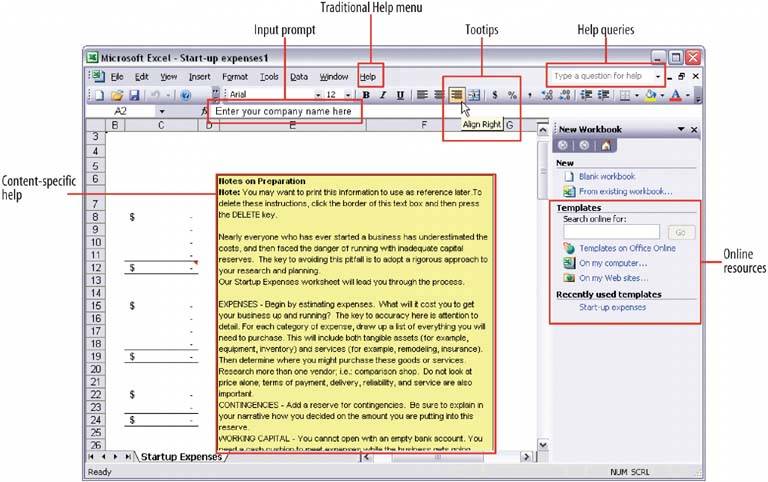Open the font size dropdown showing 12
Image resolution: width=768 pixels, height=482 pixels.
coord(348,95)
